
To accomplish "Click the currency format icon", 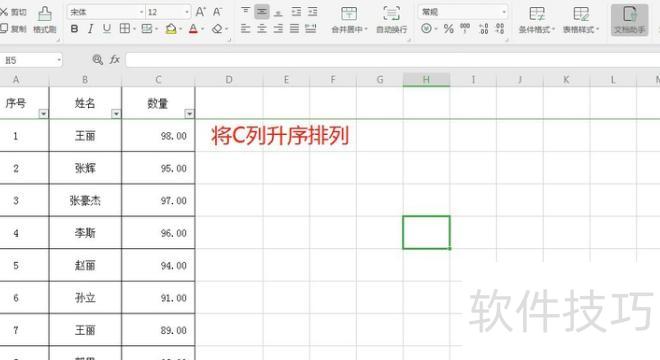I will [x=426, y=29].
